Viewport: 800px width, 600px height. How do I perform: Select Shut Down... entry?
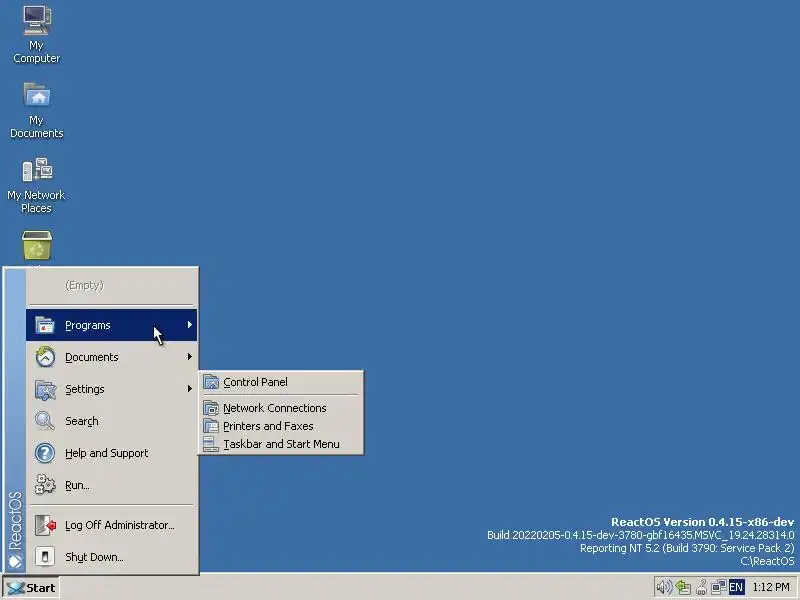pyautogui.click(x=111, y=557)
